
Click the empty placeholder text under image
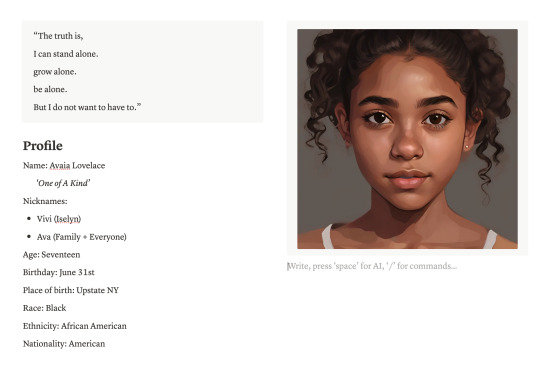372,266
